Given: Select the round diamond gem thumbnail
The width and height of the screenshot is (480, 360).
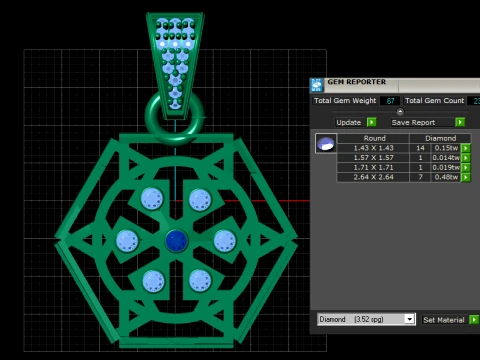Looking at the screenshot, I should click(326, 143).
